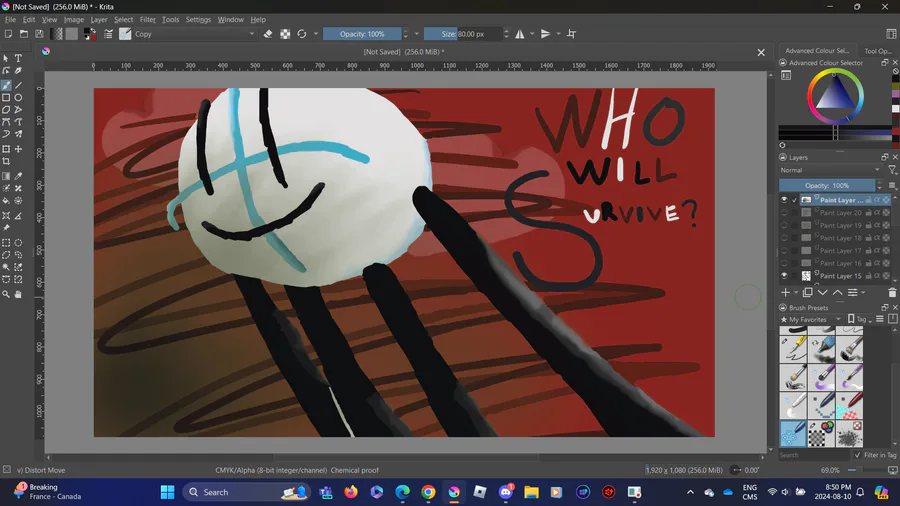Switch to Advanced Colour Selector tab

[817, 50]
